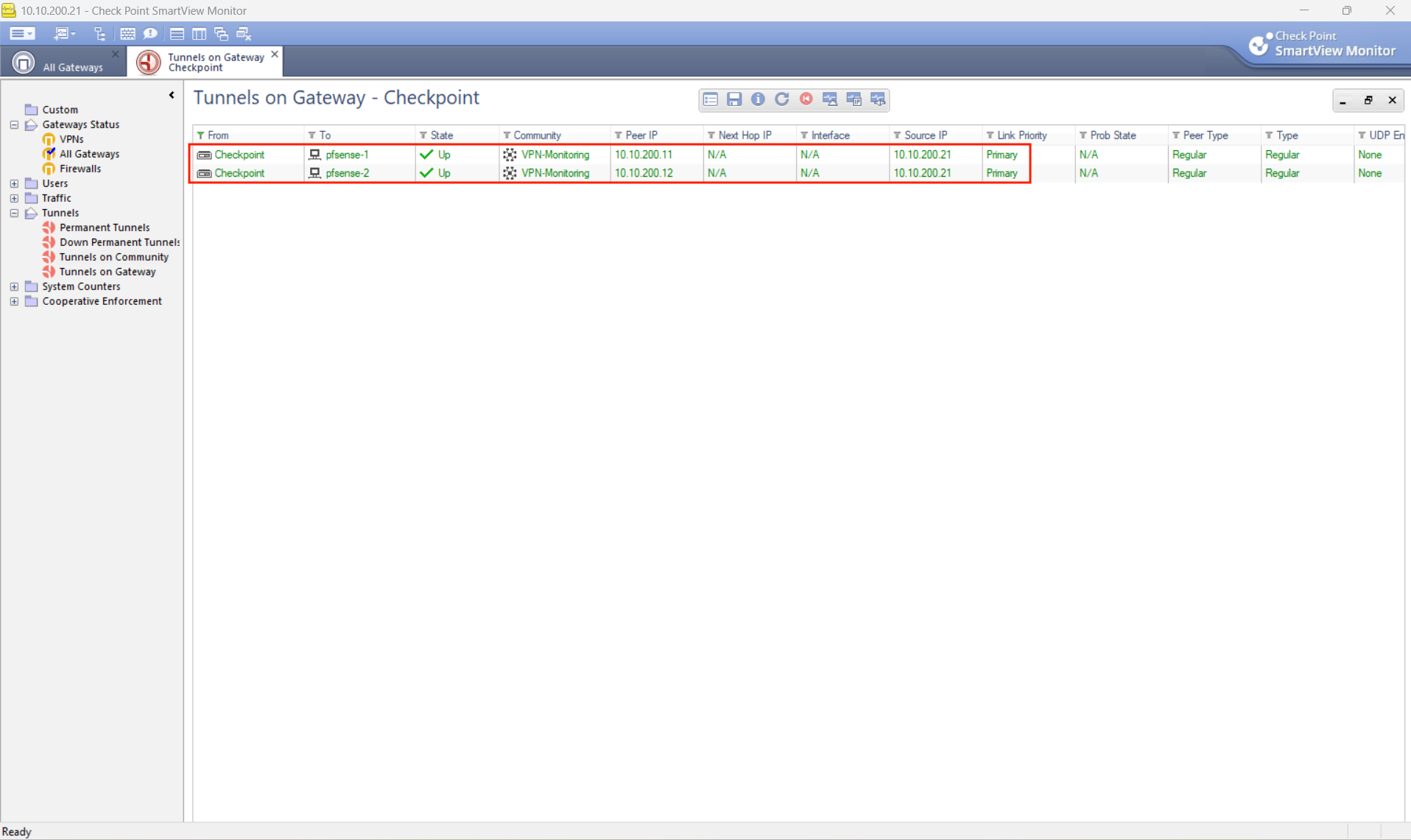Switch to the All Gateways tab
1411x840 pixels.
click(63, 63)
